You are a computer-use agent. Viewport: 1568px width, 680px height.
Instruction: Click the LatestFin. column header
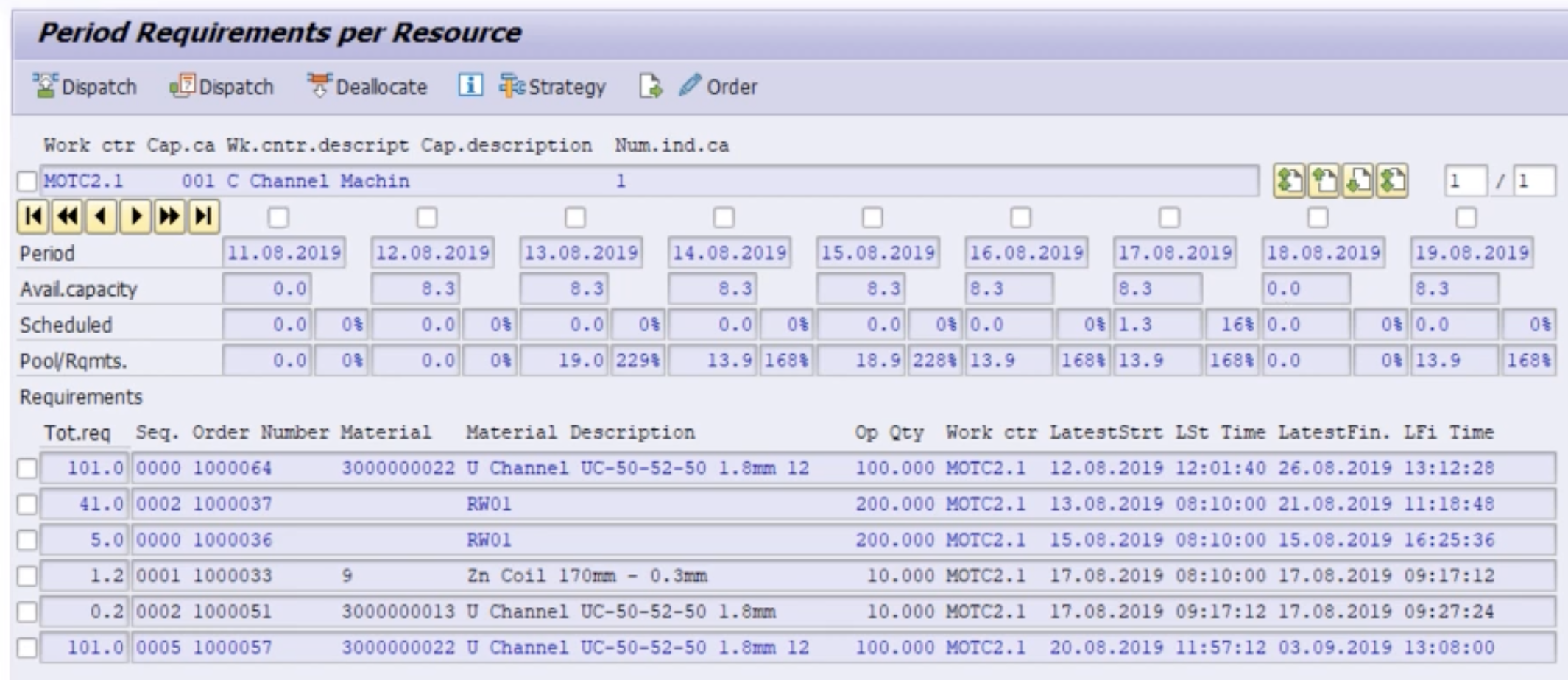(x=1334, y=433)
